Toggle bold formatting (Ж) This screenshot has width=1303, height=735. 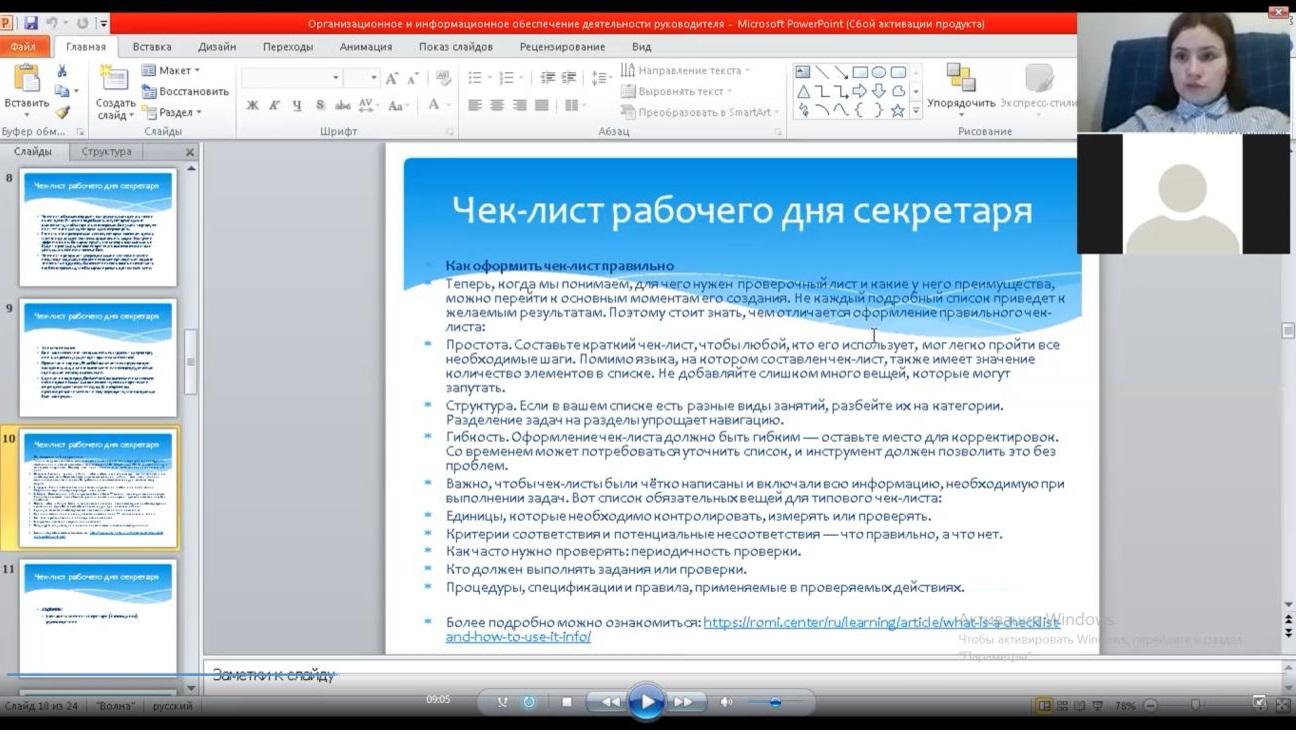tap(252, 105)
